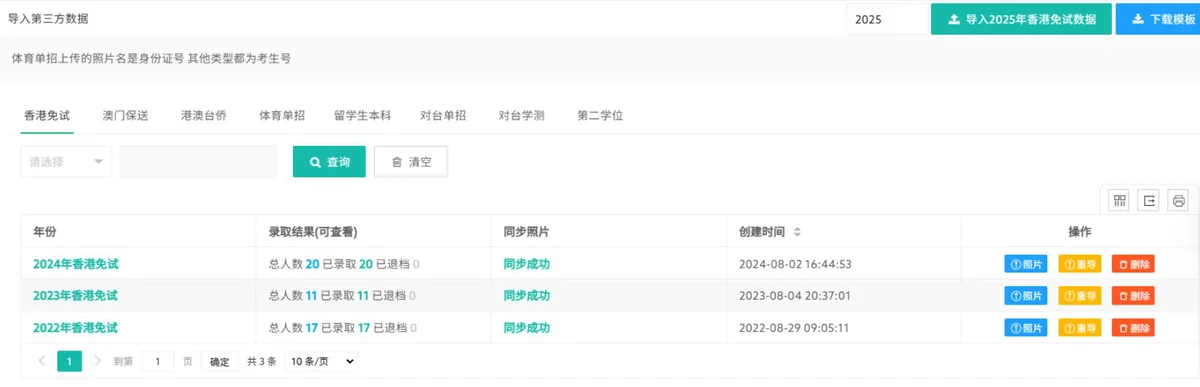This screenshot has width=1200, height=387.
Task: Go to previous page arrow
Action: click(42, 361)
